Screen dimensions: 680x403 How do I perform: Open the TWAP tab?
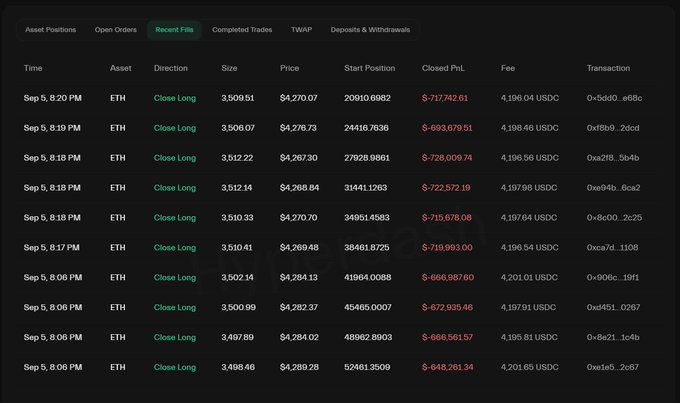[301, 30]
